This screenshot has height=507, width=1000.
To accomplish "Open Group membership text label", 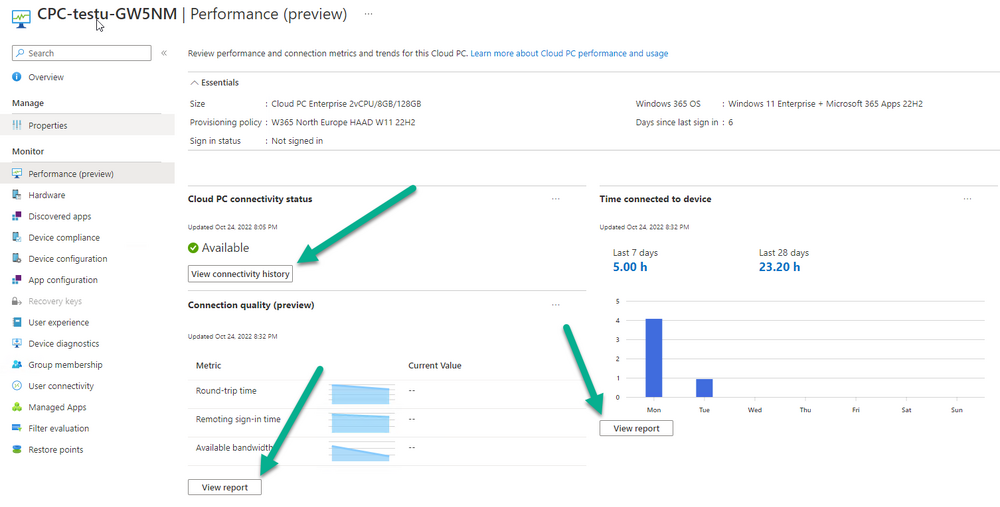I will (65, 365).
